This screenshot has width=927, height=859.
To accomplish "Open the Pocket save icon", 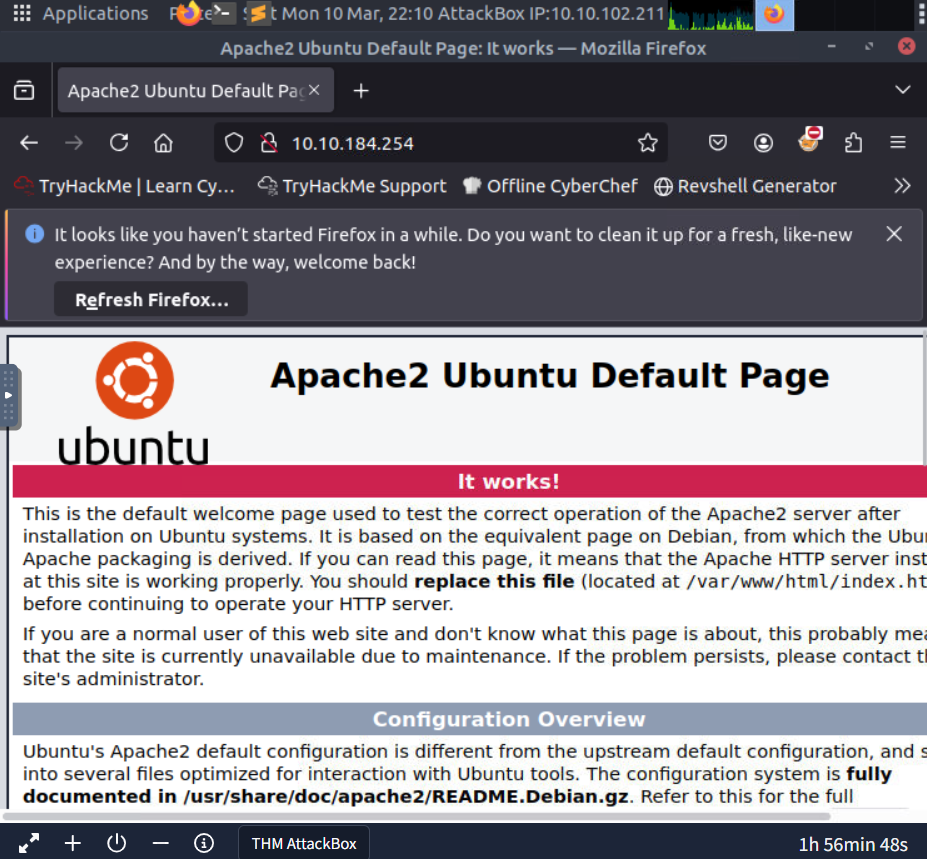I will [718, 143].
